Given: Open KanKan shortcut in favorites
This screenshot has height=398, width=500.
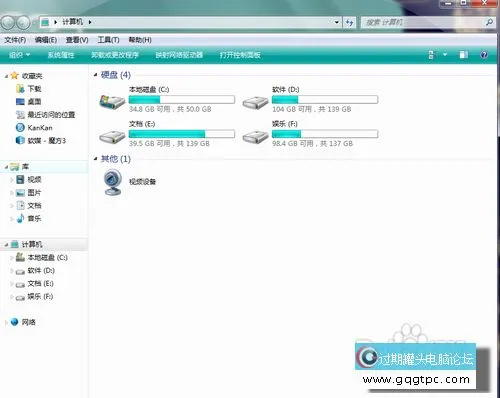Looking at the screenshot, I should [34, 128].
